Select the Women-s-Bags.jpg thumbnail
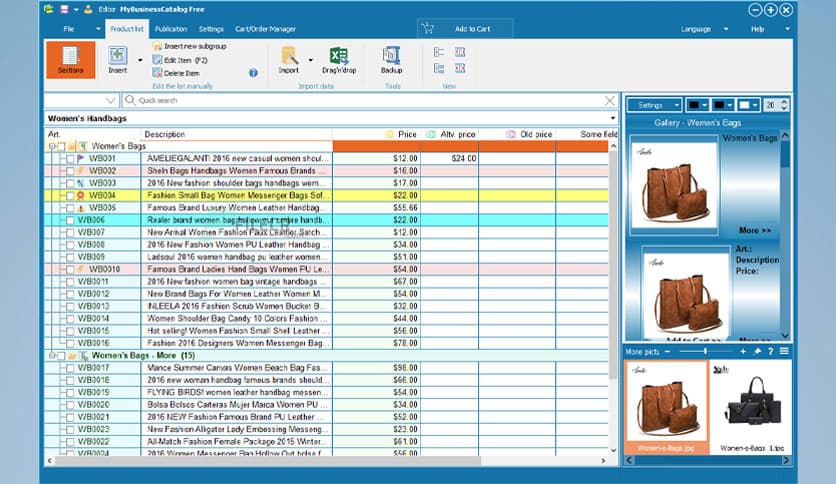Viewport: 836px width, 484px height. tap(666, 407)
